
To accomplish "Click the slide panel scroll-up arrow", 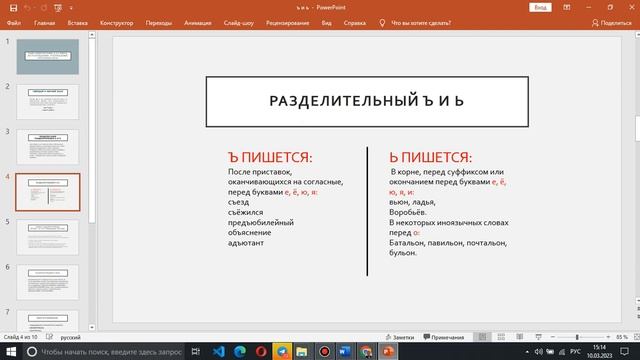I will [x=92, y=35].
